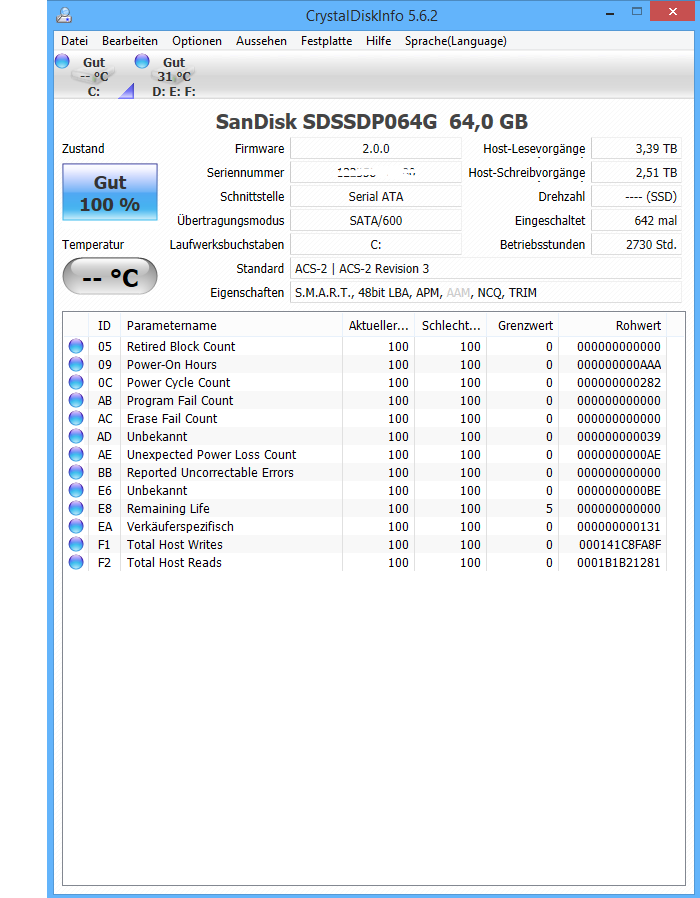
Task: Click the Host-Schreibvorgänge value 2,51 TB
Action: 636,172
